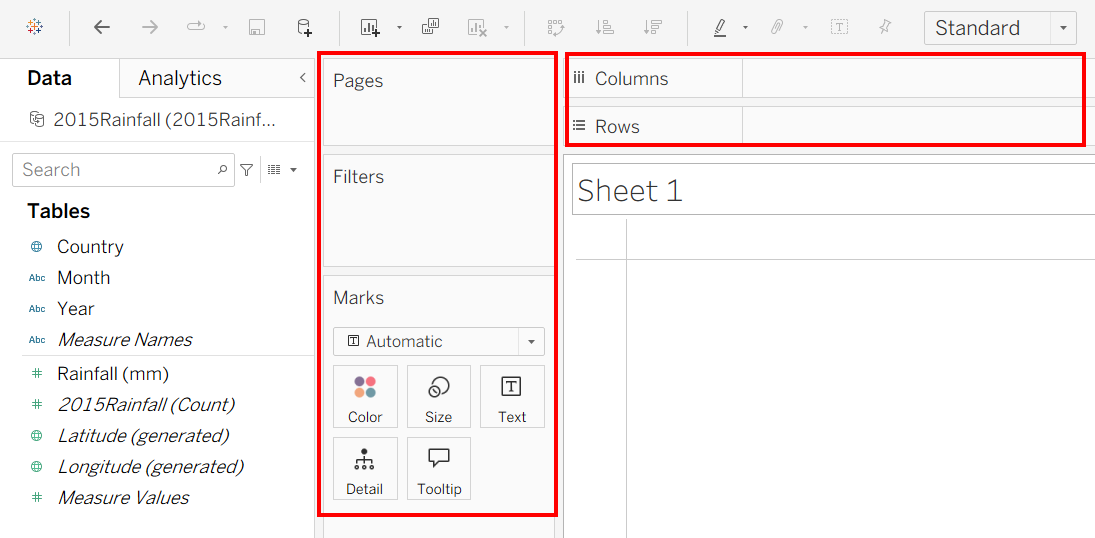Select the Month field
The image size is (1095, 538).
(84, 277)
